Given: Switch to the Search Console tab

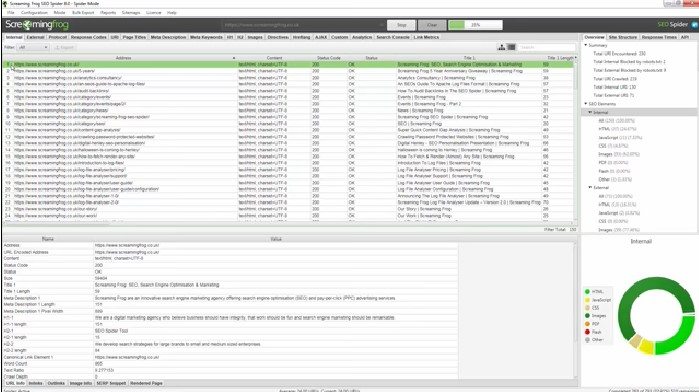Looking at the screenshot, I should coord(393,37).
